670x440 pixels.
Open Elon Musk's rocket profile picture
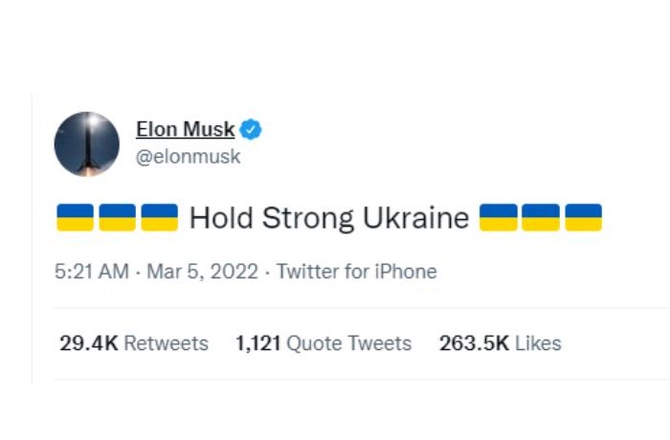87,144
